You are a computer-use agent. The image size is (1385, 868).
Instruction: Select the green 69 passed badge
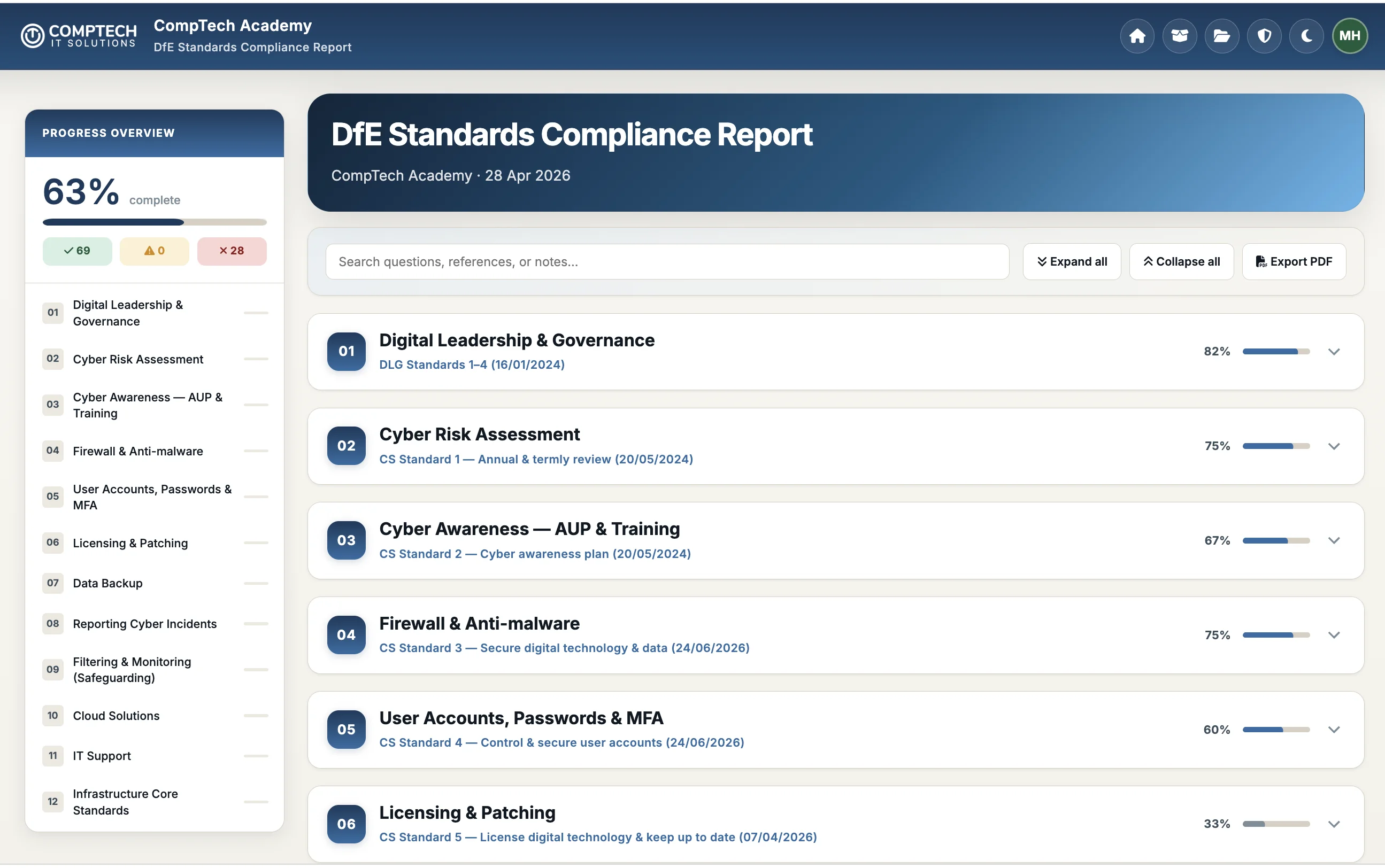click(77, 251)
